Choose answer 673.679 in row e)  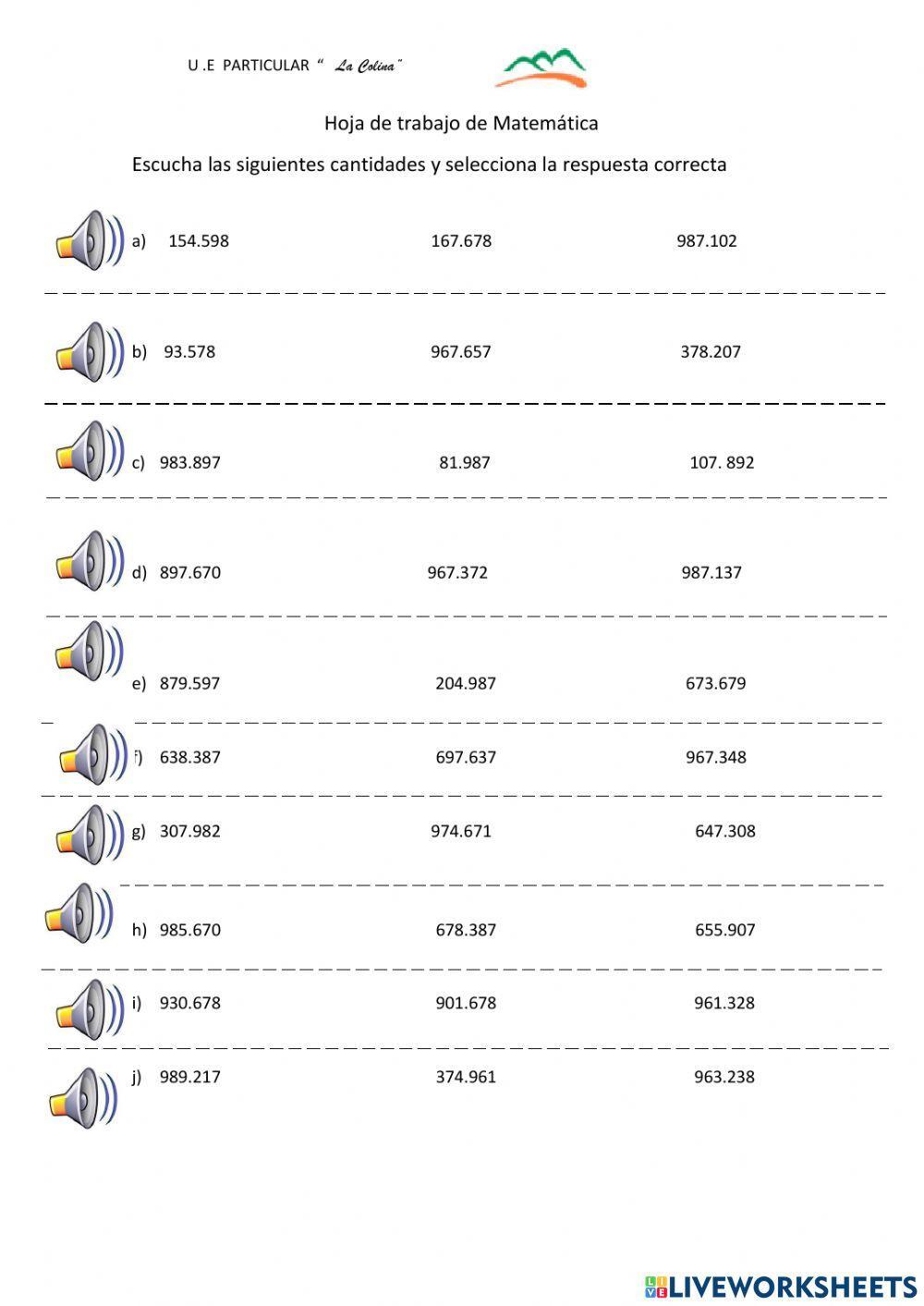point(716,684)
